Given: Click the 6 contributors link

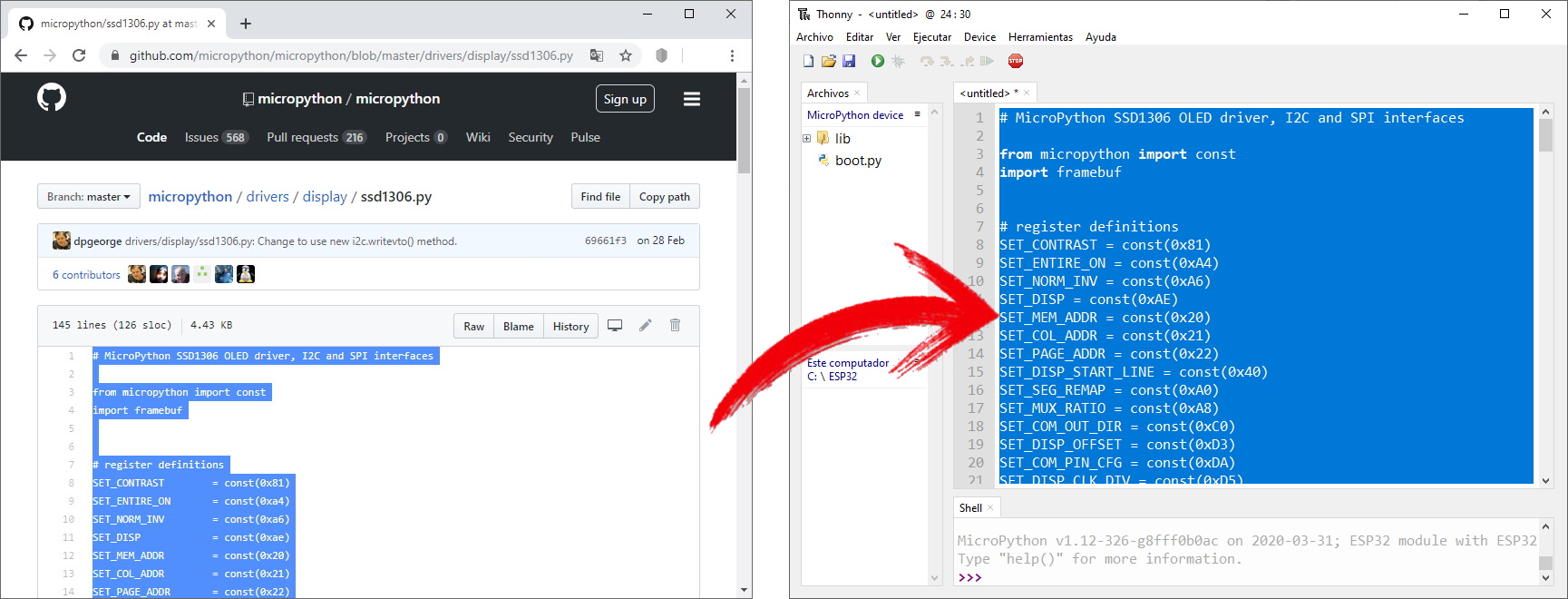Looking at the screenshot, I should pos(86,275).
